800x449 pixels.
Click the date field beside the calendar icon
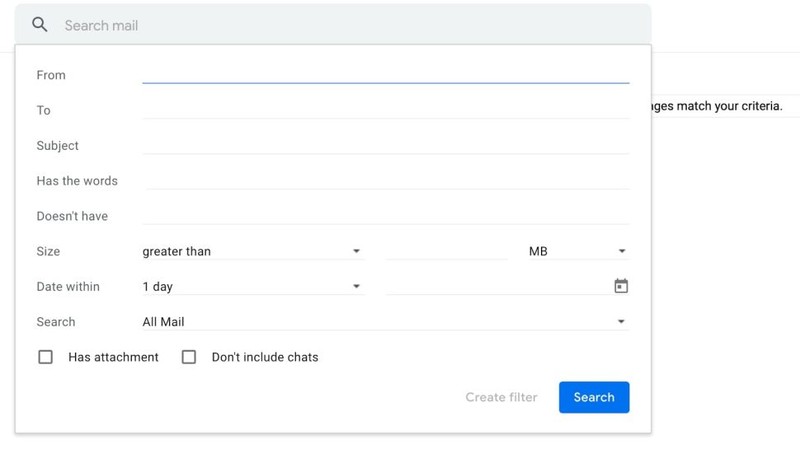click(x=497, y=286)
